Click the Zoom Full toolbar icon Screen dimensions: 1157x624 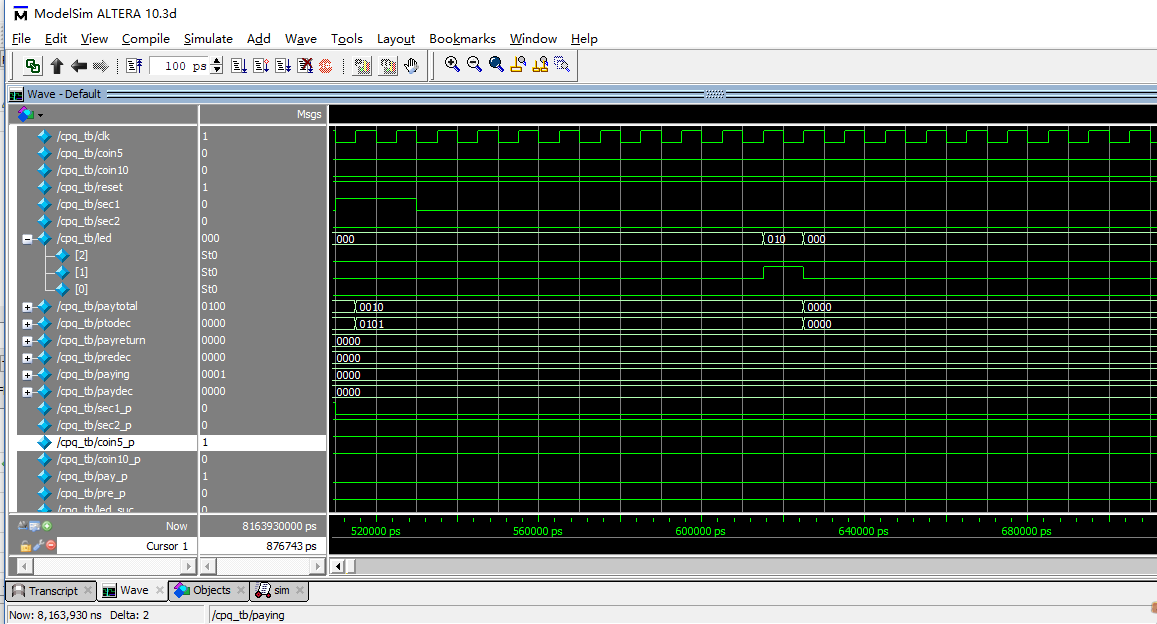tap(496, 65)
